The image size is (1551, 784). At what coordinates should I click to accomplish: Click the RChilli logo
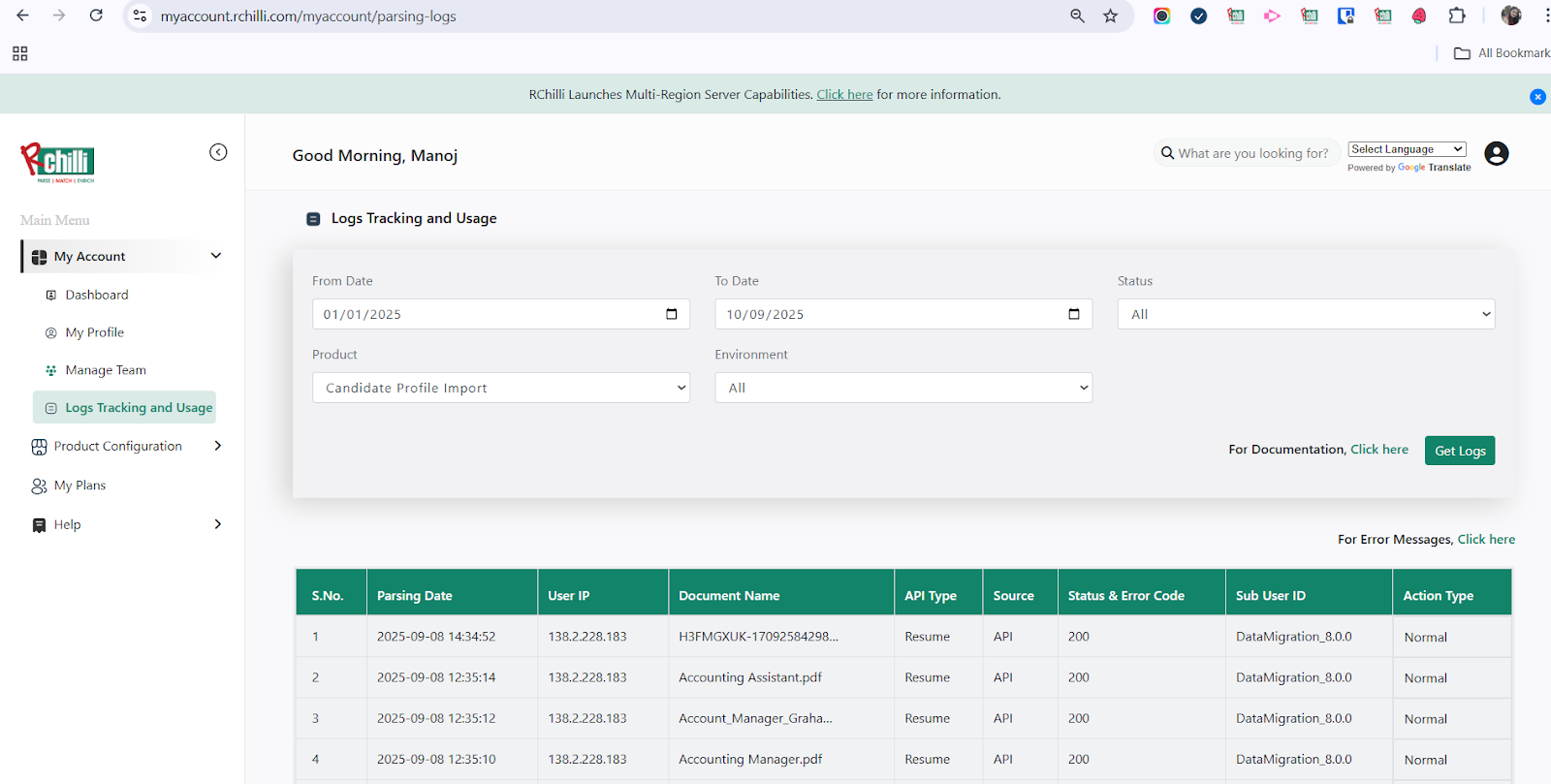point(58,162)
